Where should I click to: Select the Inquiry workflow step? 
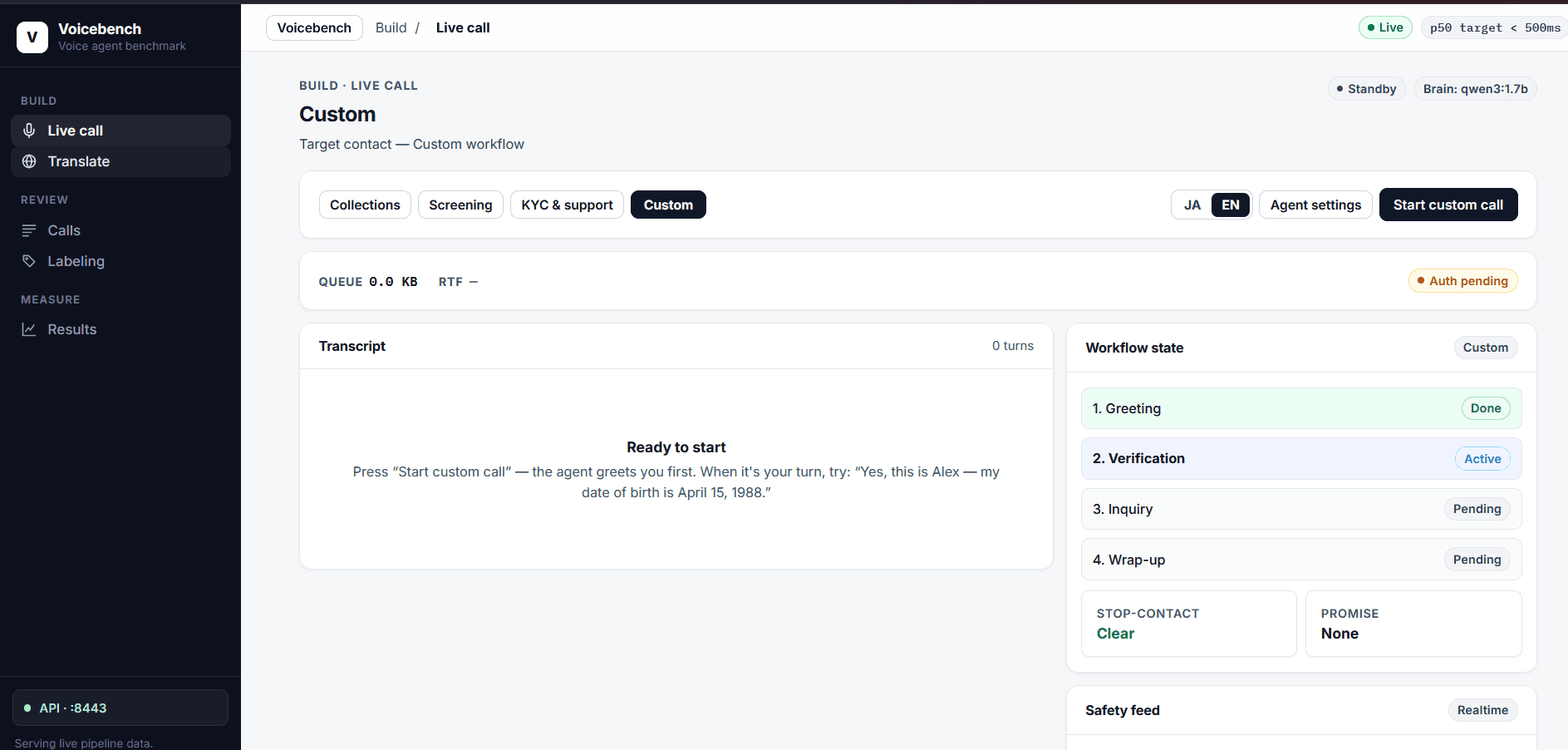1301,509
